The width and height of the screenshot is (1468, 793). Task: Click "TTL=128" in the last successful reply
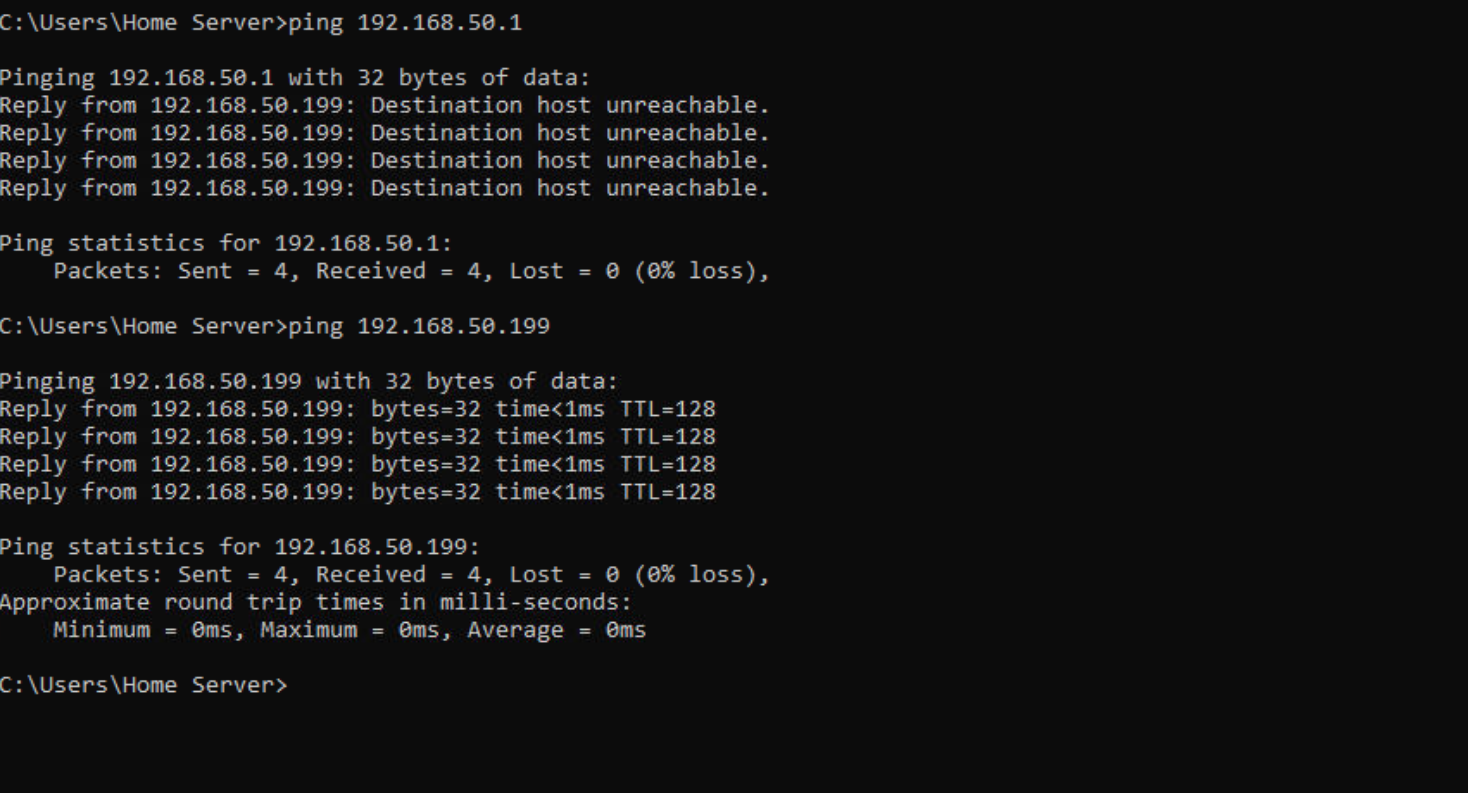667,492
